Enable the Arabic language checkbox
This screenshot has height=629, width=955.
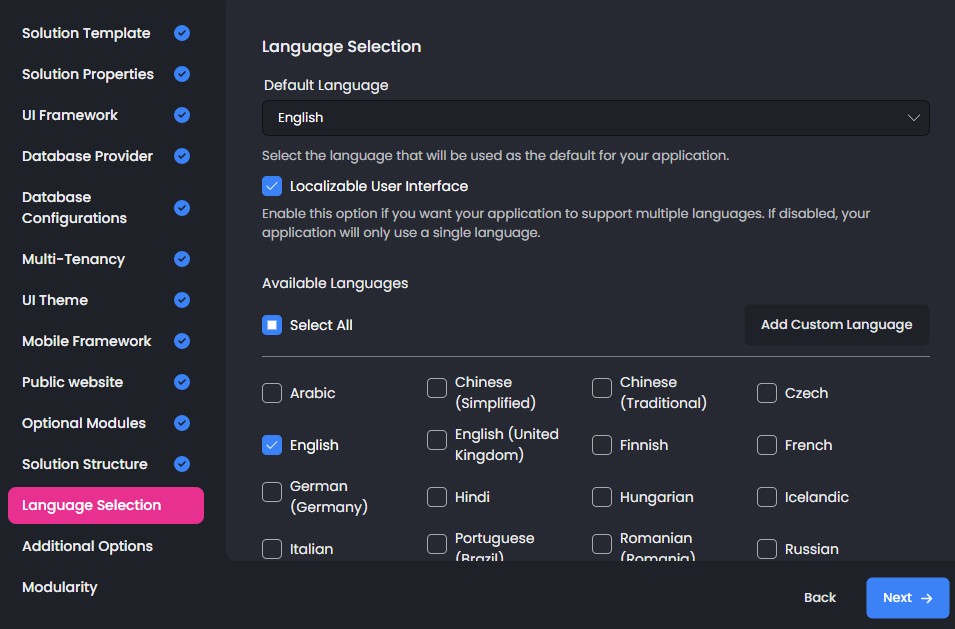coord(272,393)
